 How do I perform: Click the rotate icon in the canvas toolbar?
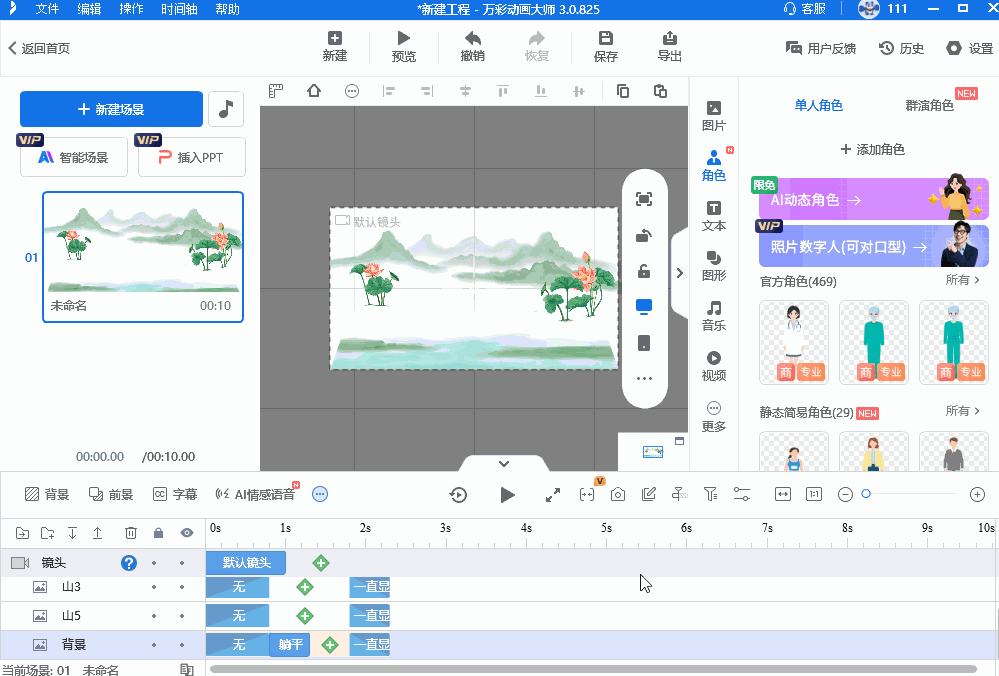[x=644, y=236]
